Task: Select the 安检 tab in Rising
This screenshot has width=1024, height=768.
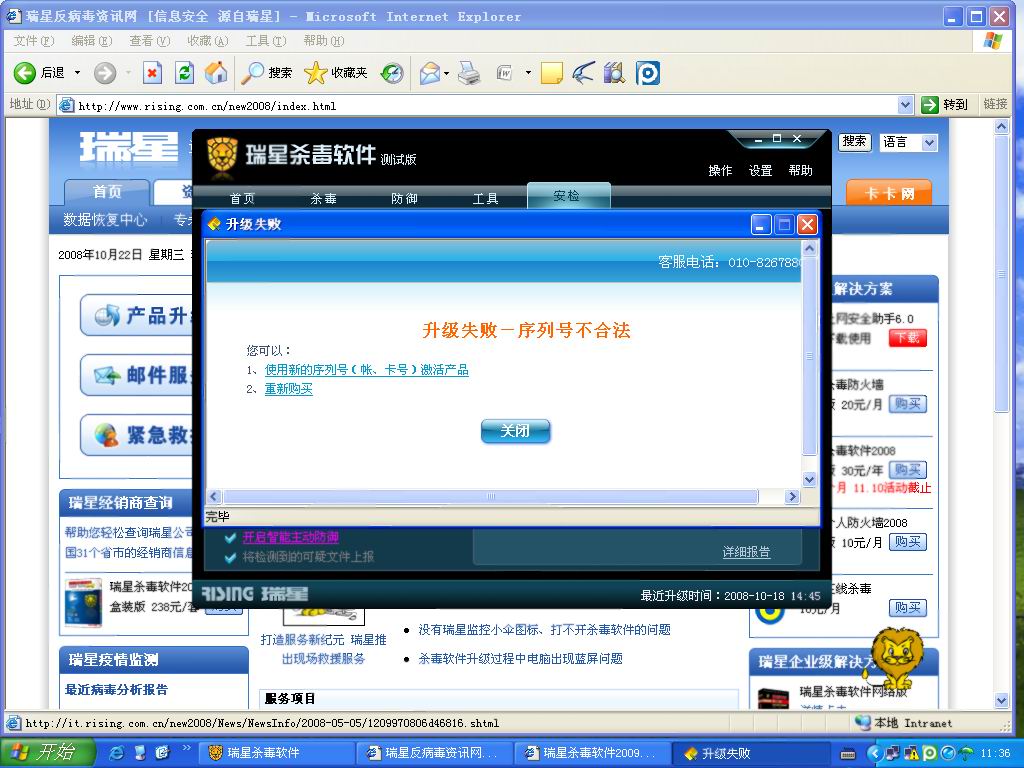Action: pos(567,195)
